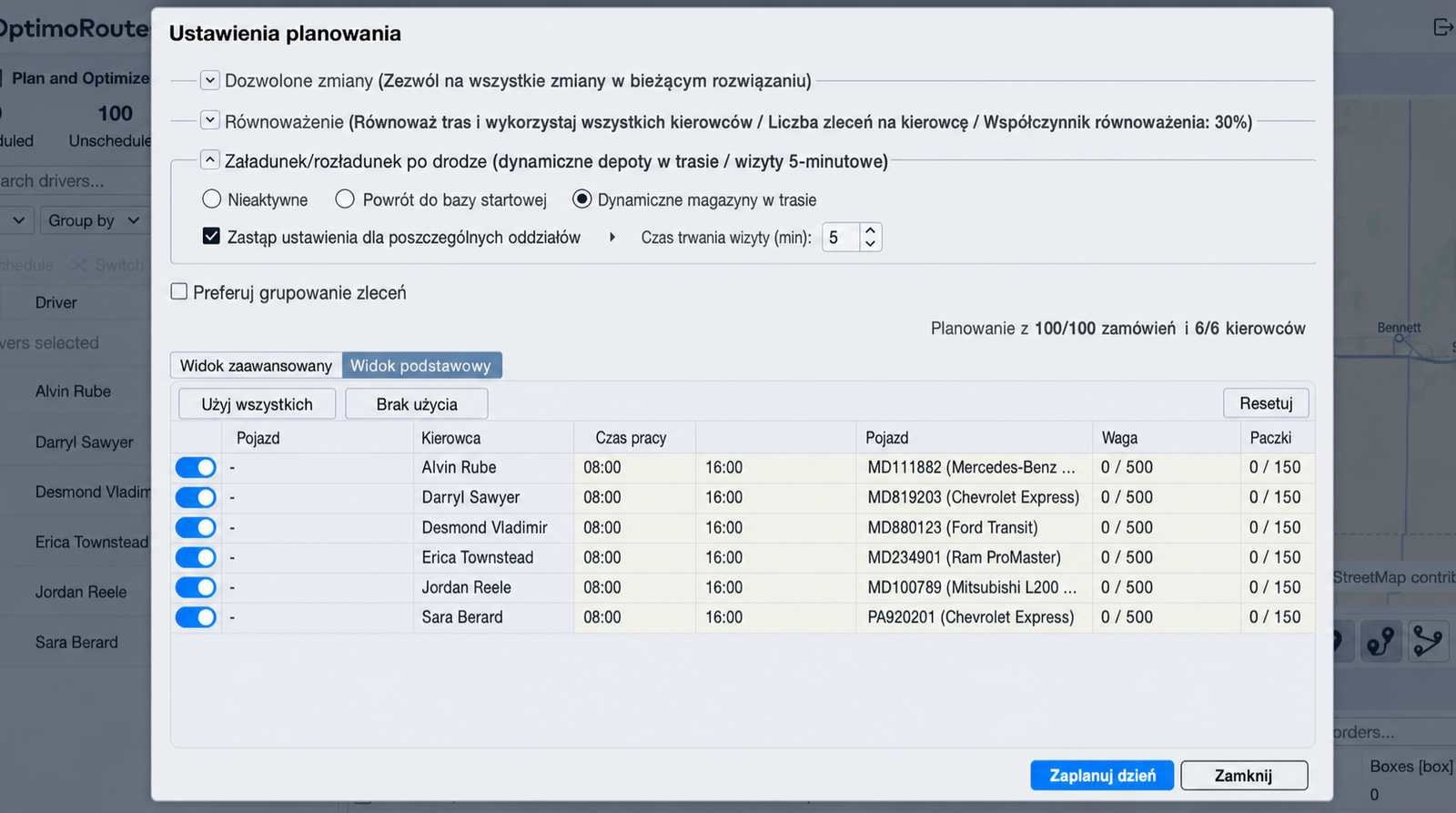Click the Driver column header in the background list
Screen dimensions: 1456x813
tap(56, 302)
